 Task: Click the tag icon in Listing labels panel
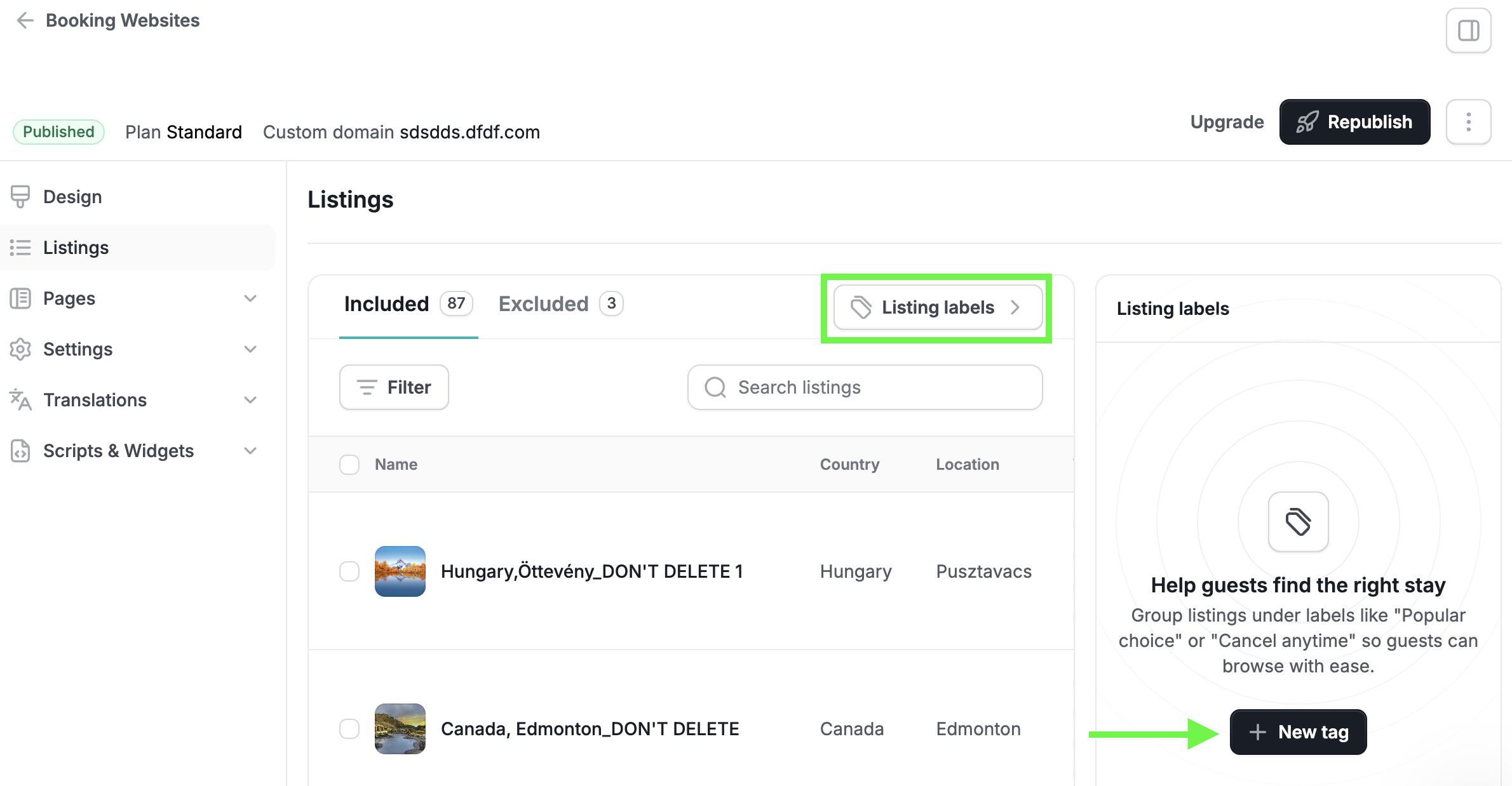1298,522
